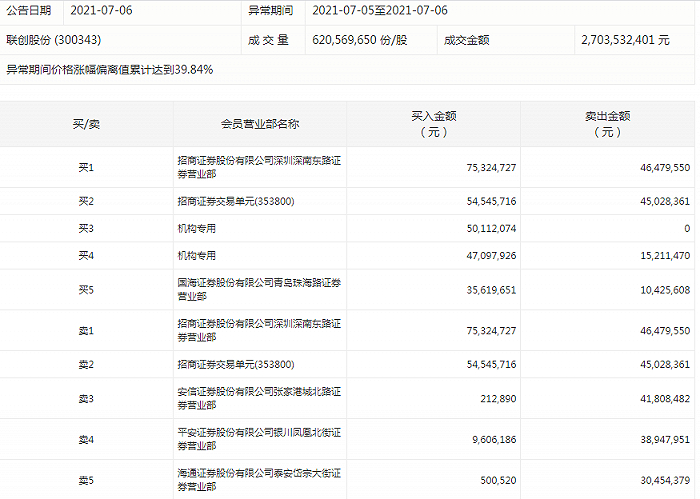Select the sell amount 38,947,951

pos(665,440)
